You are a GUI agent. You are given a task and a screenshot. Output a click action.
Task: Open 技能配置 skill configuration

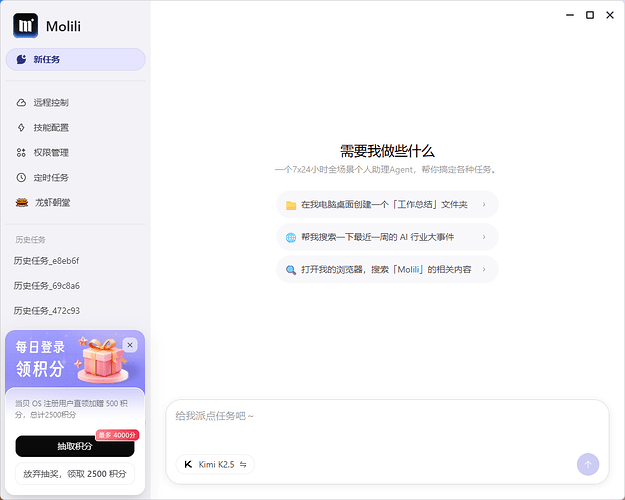(76, 128)
